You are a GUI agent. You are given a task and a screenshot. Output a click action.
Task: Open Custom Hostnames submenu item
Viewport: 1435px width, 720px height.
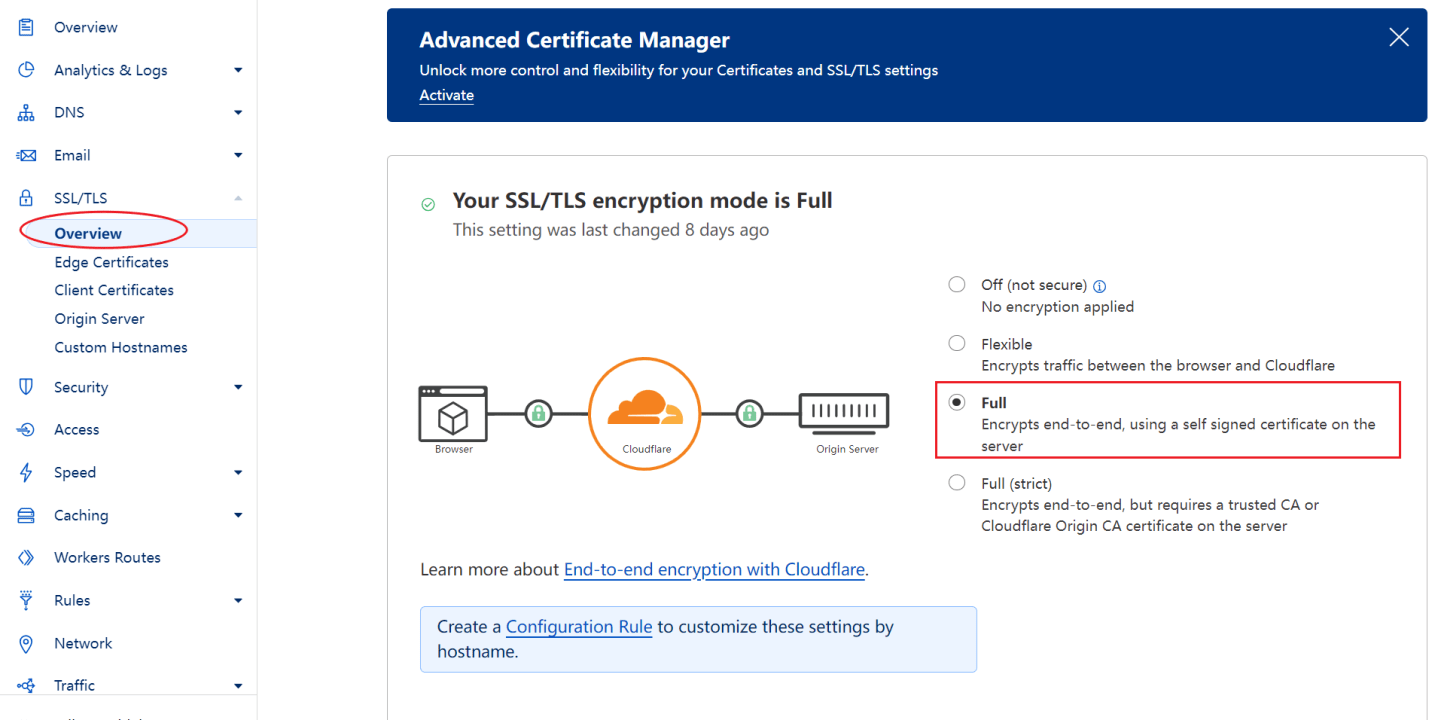pos(121,348)
